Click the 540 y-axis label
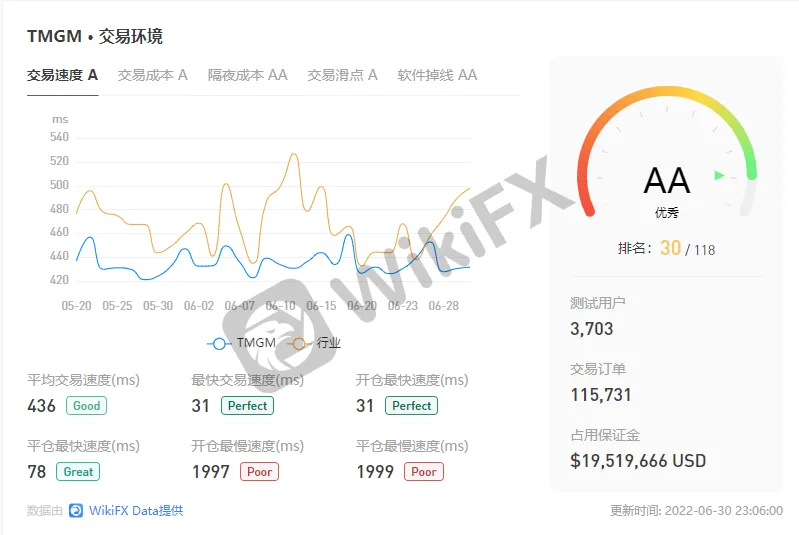The height and width of the screenshot is (535, 799). click(59, 137)
